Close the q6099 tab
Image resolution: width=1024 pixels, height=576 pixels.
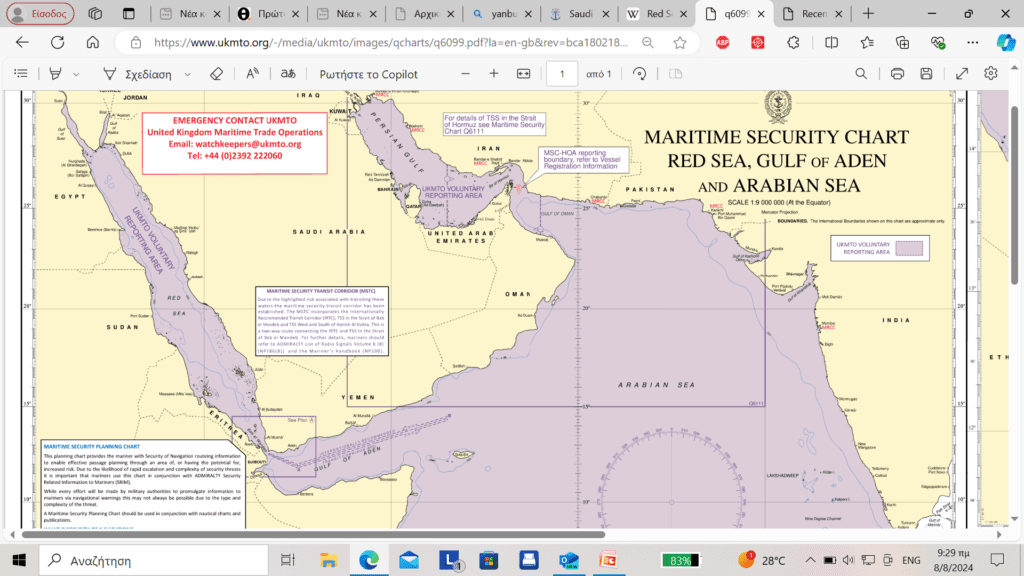tap(761, 14)
